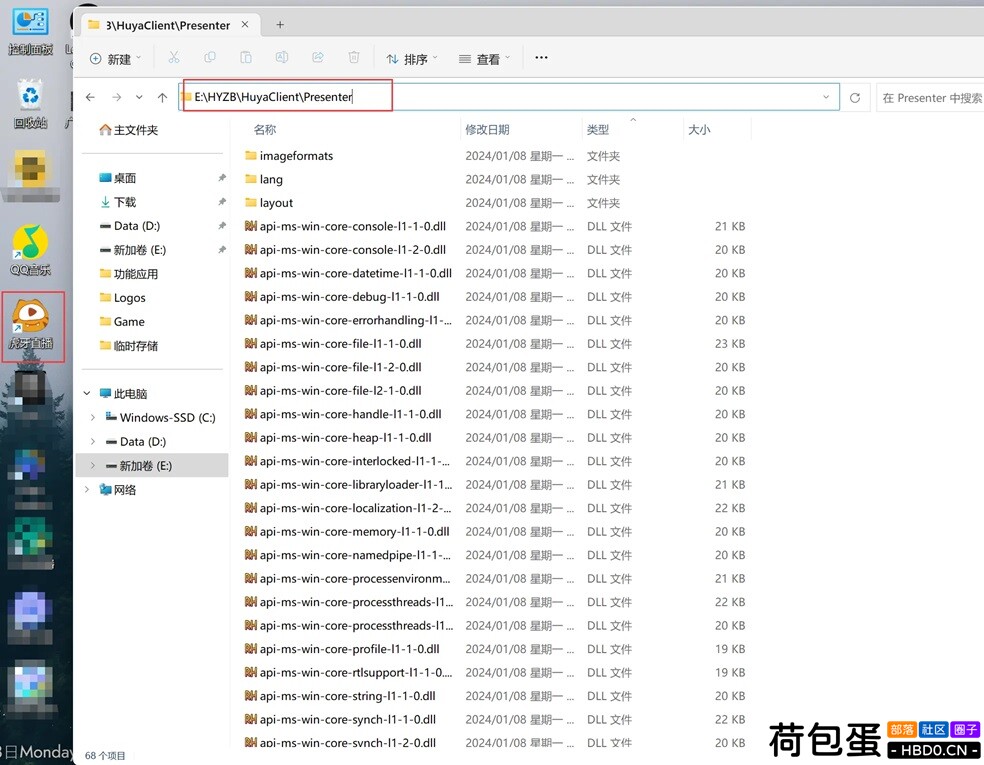Click the Delete trash icon
The height and width of the screenshot is (765, 984).
(x=354, y=58)
